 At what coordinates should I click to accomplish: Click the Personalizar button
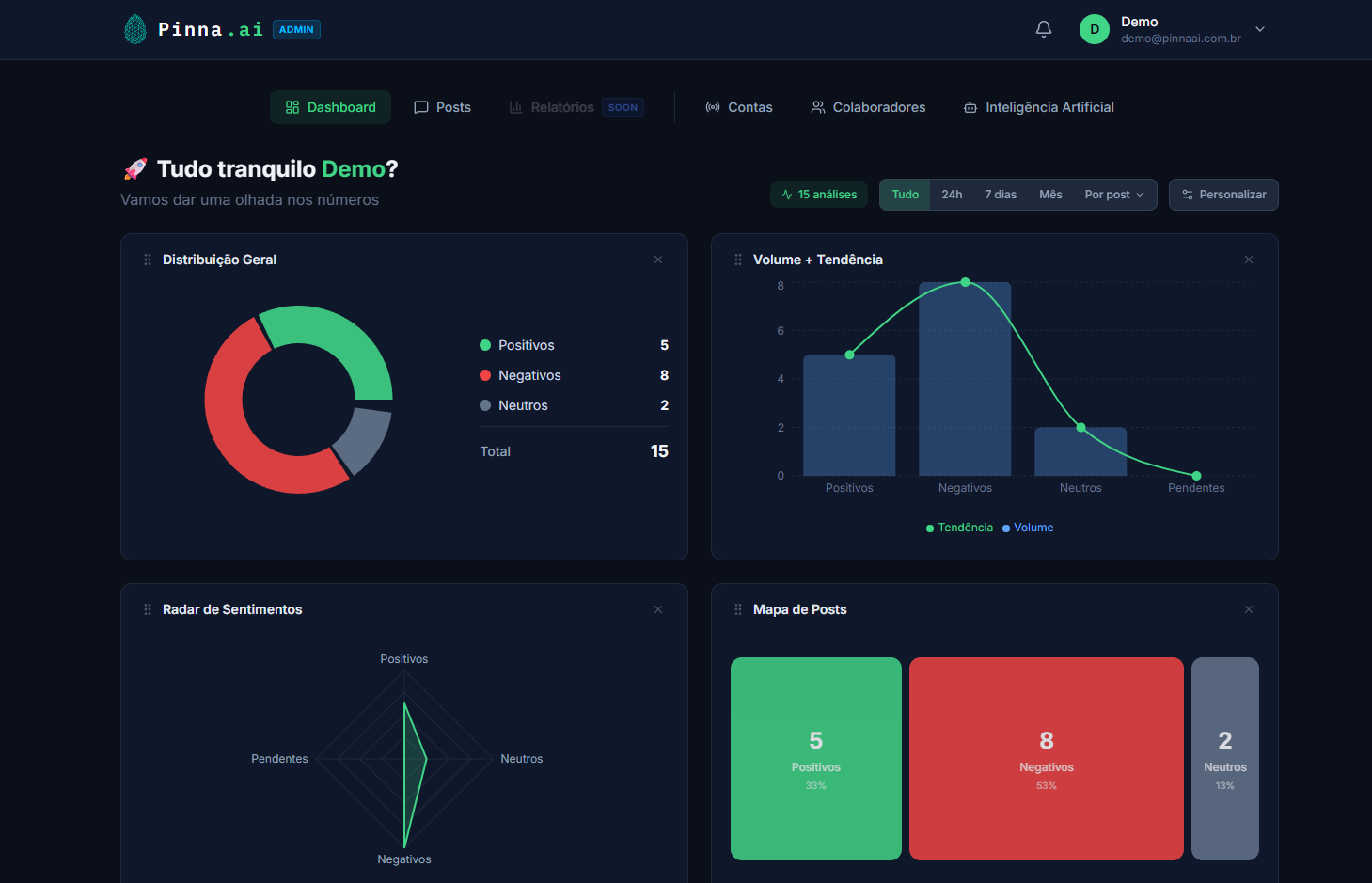[1223, 195]
